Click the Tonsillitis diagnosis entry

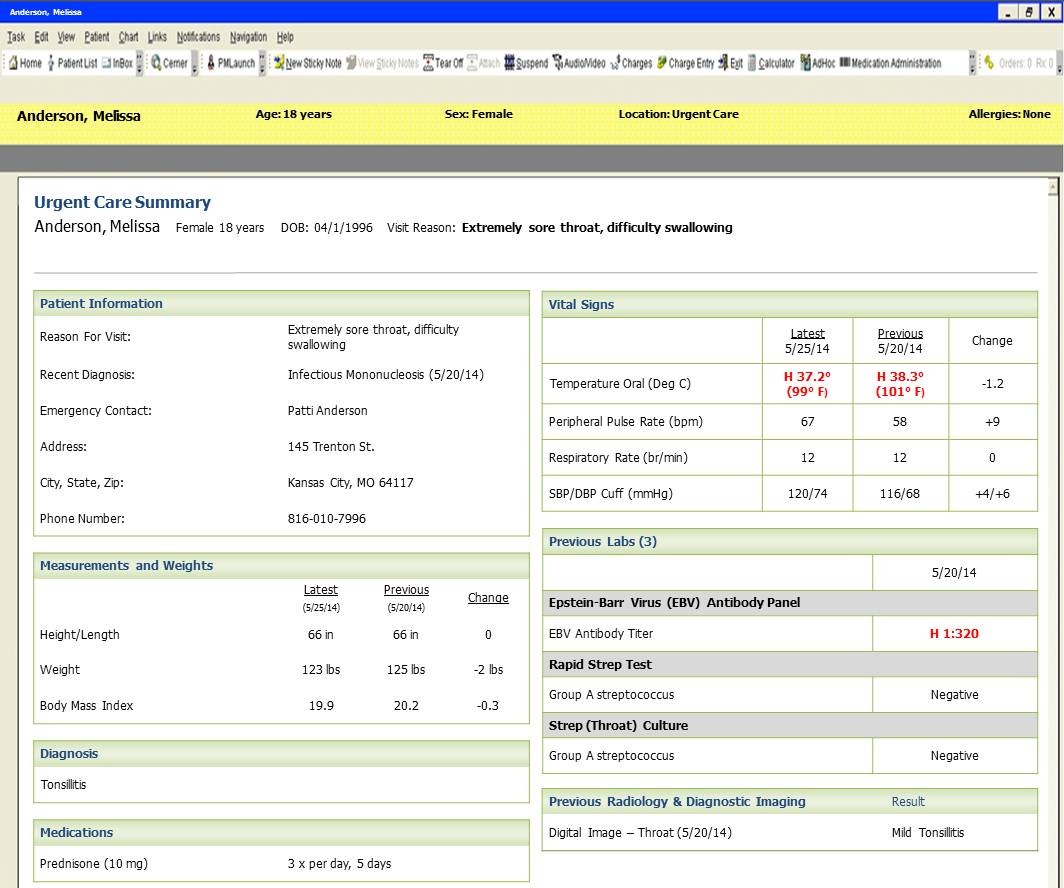pyautogui.click(x=63, y=785)
